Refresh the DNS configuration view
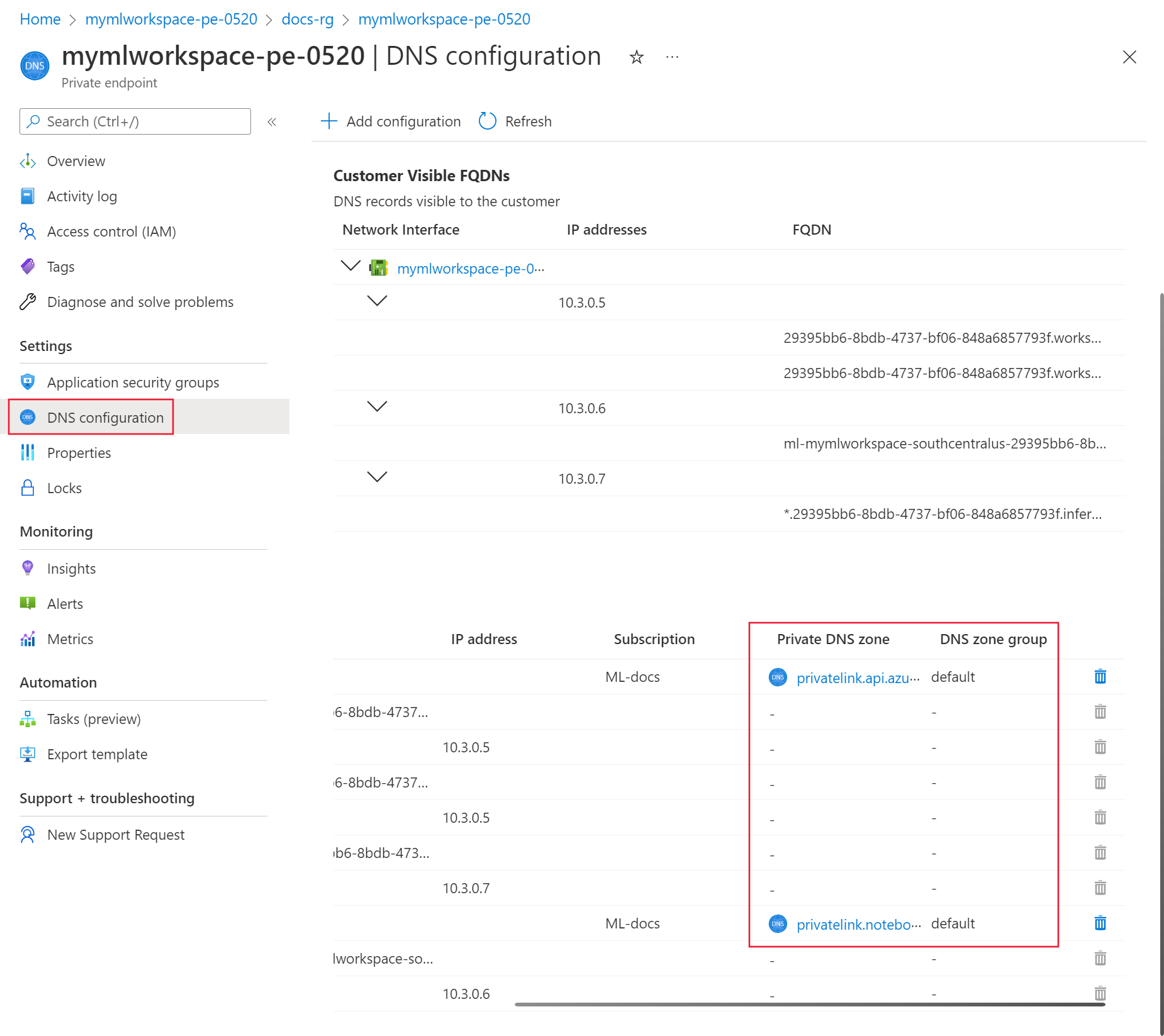The image size is (1164, 1036). pos(515,121)
